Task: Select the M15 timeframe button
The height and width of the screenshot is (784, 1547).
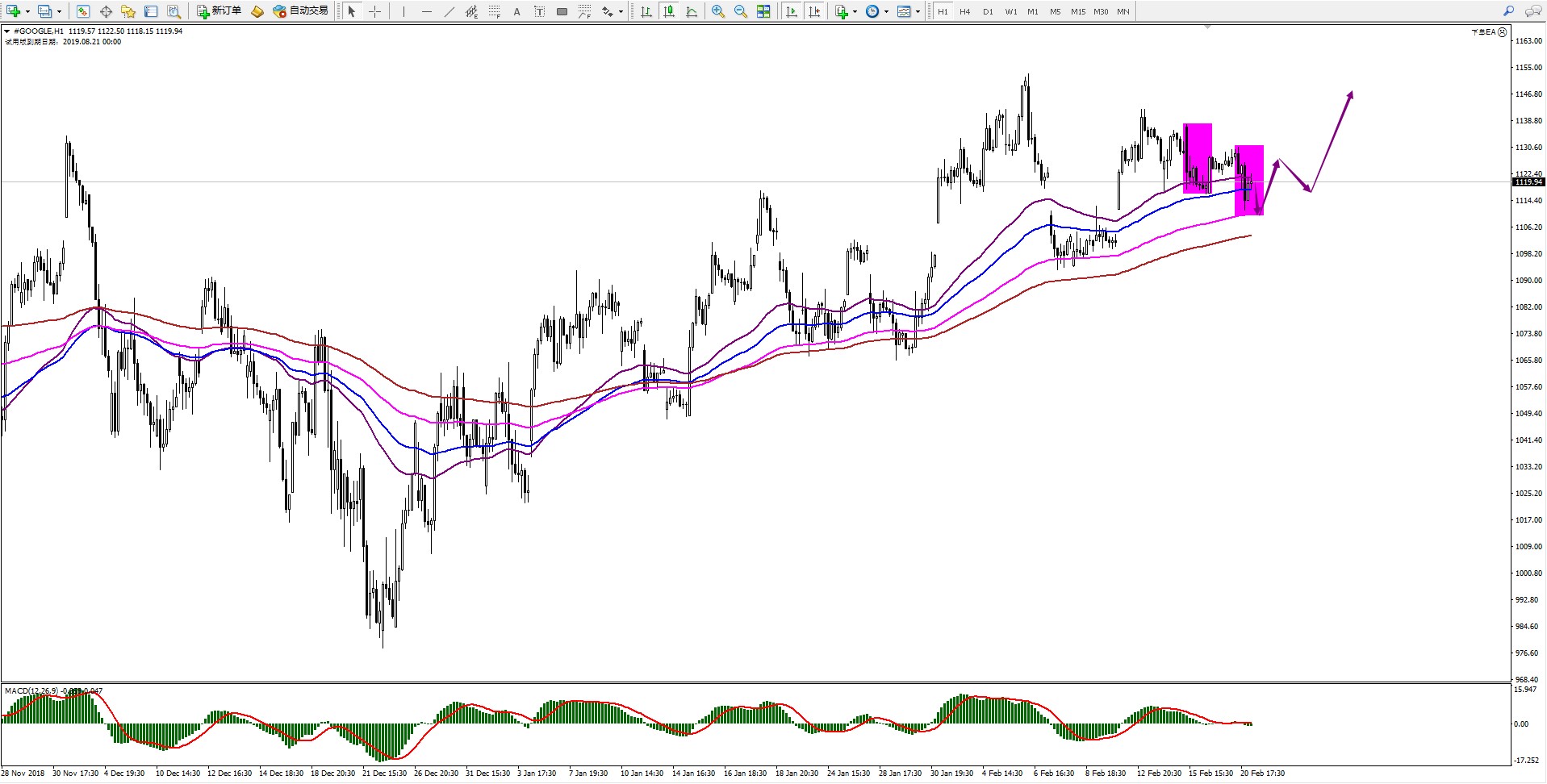Action: tap(1077, 11)
